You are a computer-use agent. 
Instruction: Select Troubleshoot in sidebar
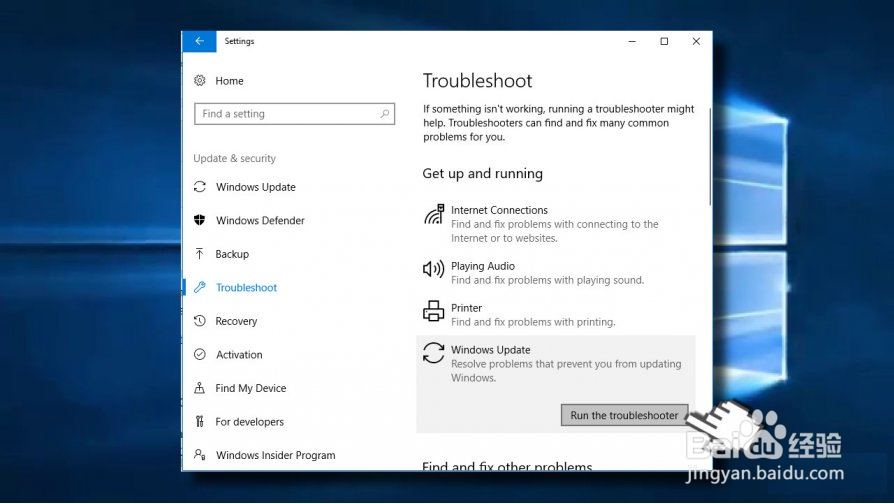[246, 288]
